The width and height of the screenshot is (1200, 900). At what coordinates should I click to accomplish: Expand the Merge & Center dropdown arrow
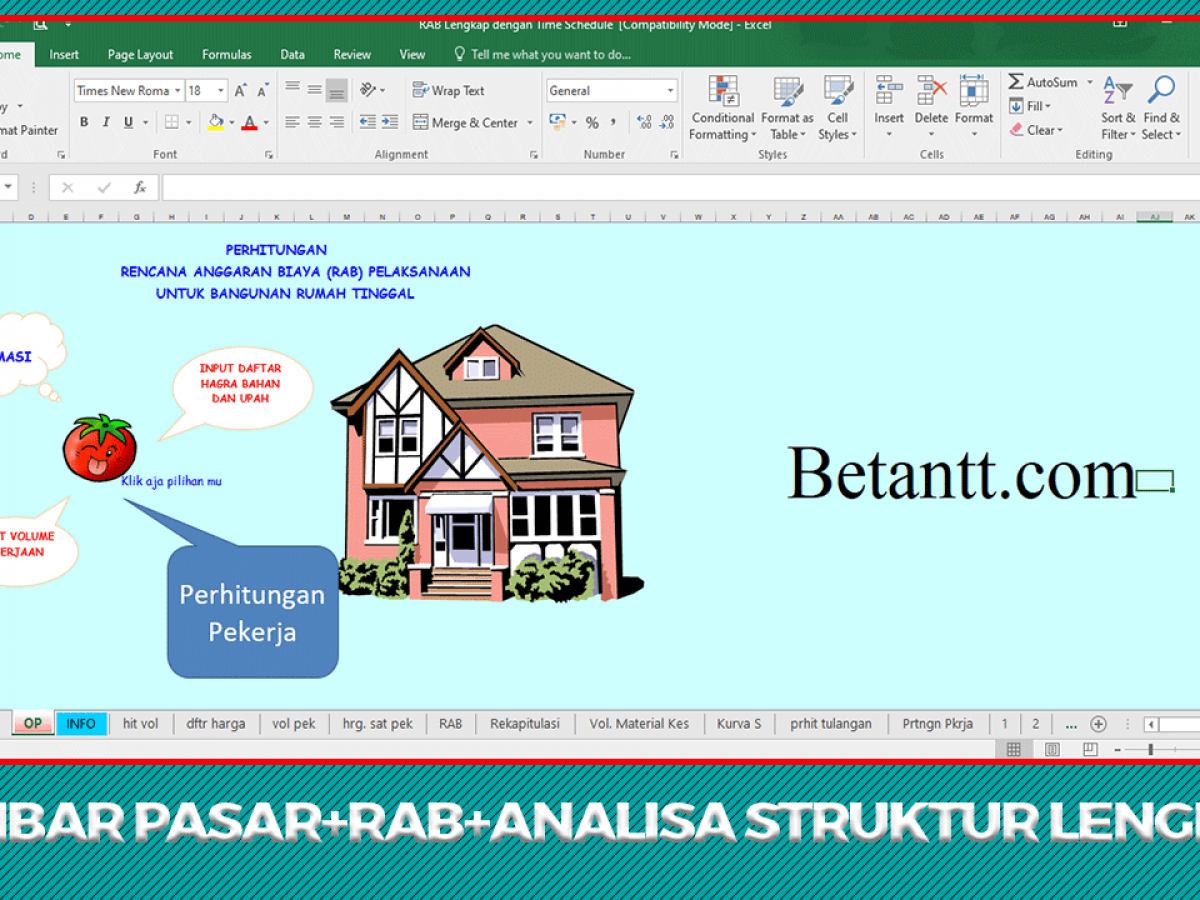pyautogui.click(x=529, y=123)
